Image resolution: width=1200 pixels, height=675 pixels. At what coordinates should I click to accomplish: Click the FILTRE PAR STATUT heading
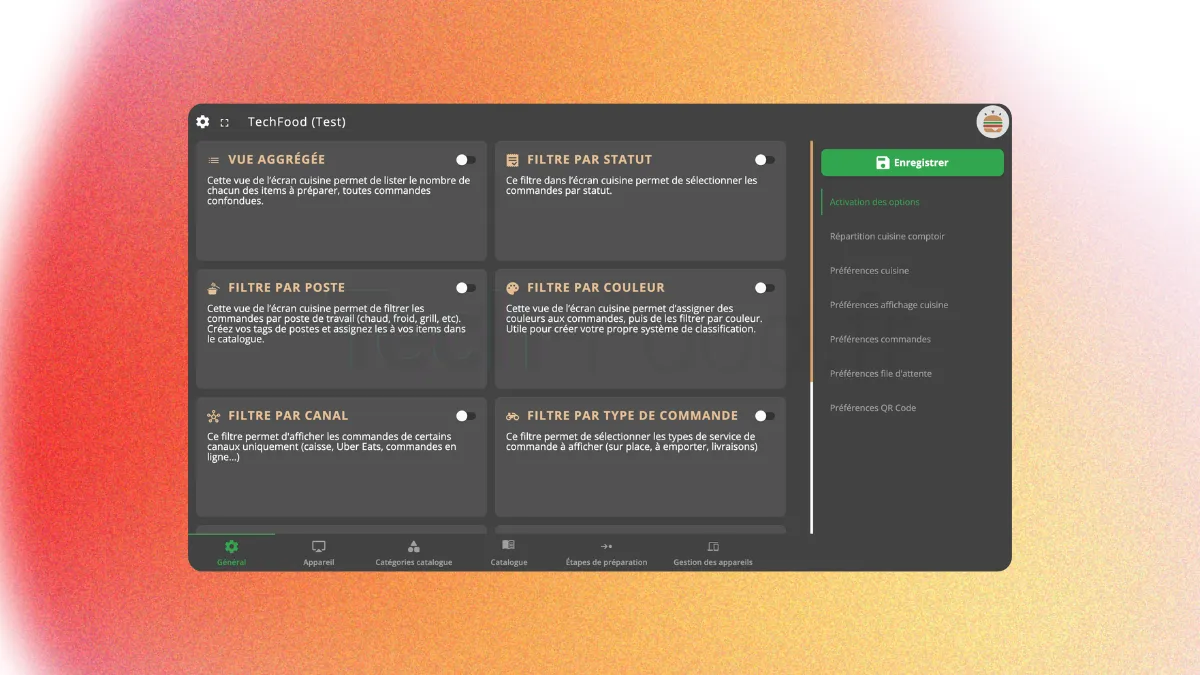coord(589,160)
